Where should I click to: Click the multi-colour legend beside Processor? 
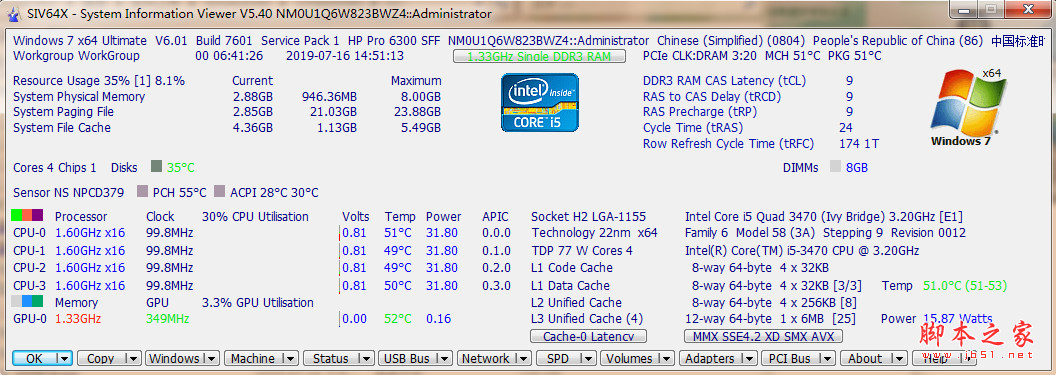[x=28, y=215]
